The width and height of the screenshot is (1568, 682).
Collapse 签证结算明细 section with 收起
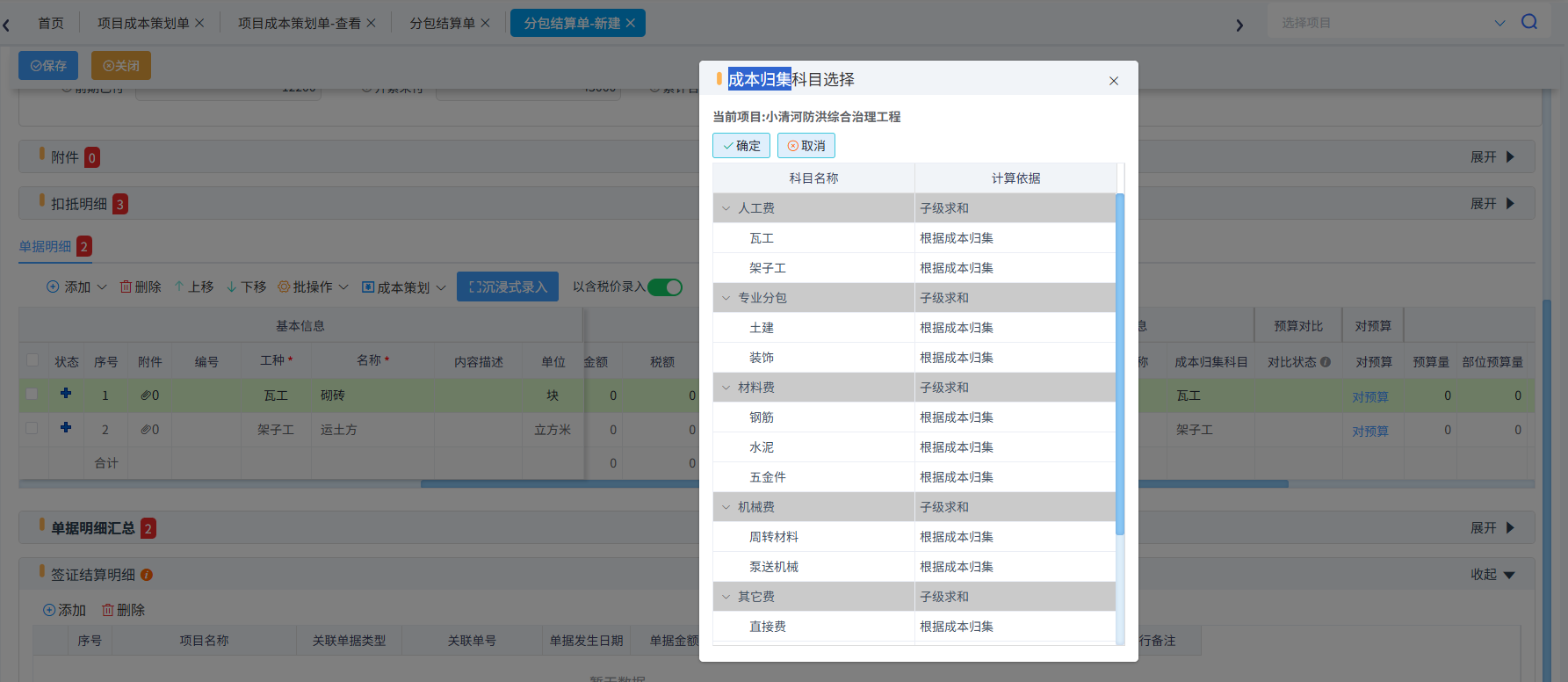click(1492, 575)
